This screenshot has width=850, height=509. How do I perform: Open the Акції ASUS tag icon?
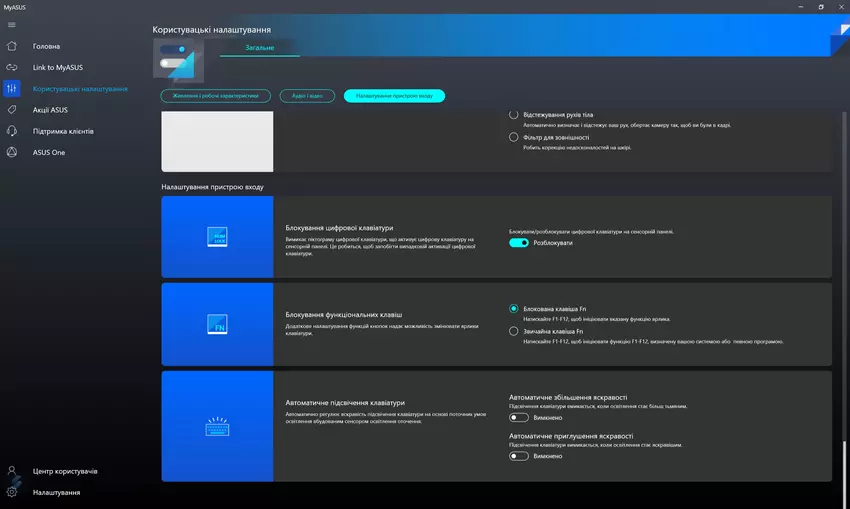(x=12, y=110)
